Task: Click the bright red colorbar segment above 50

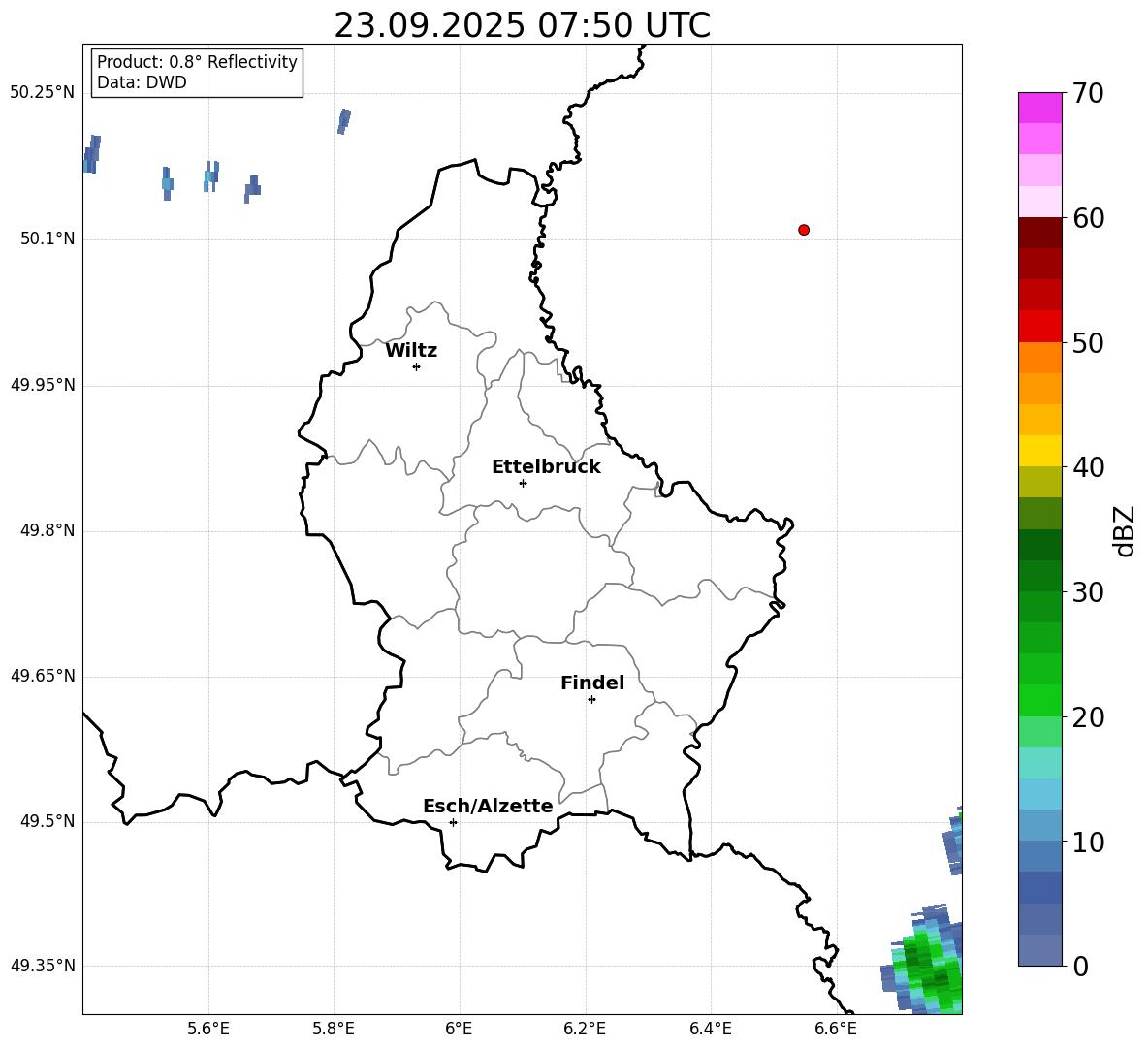Action: click(x=1039, y=327)
